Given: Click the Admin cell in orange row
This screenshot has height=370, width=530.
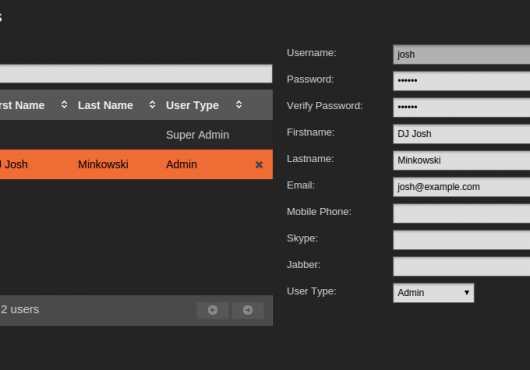Looking at the screenshot, I should [182, 165].
